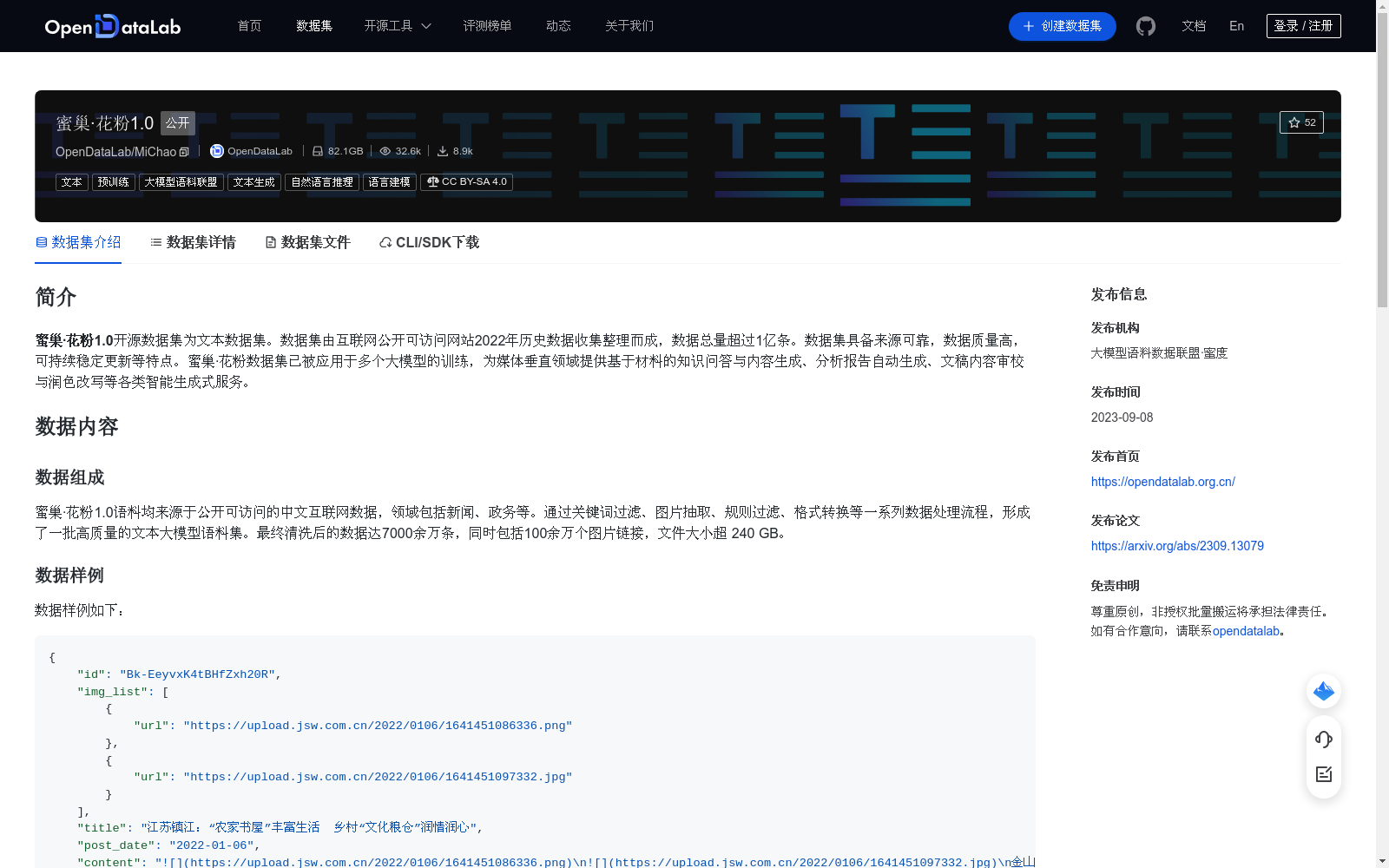Open the GitHub icon in header
The image size is (1389, 868).
click(1146, 26)
